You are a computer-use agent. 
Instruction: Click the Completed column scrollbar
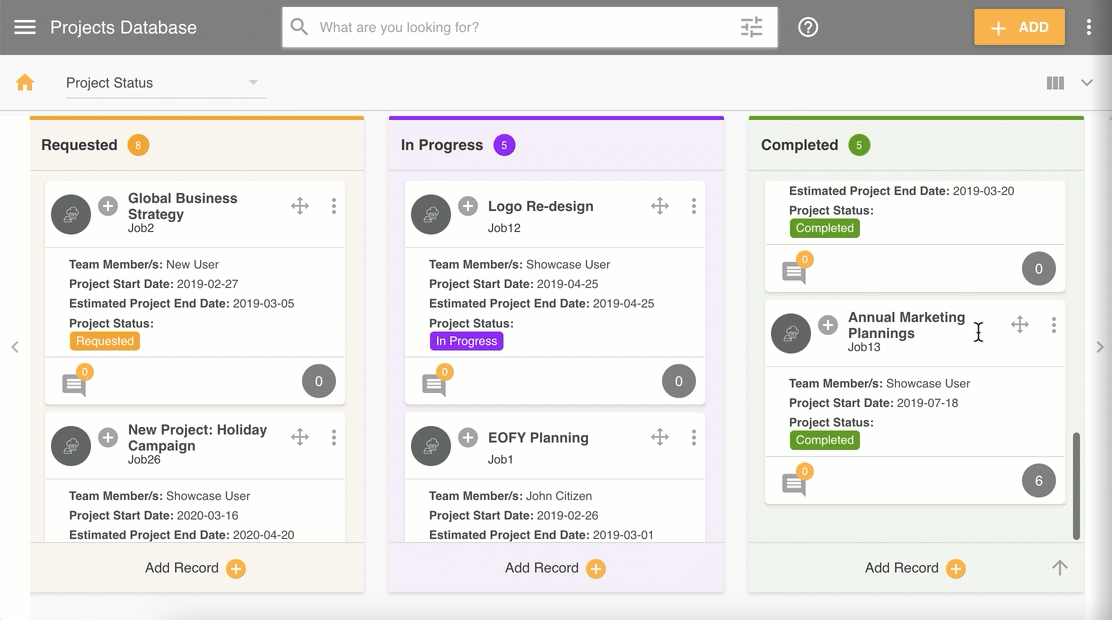point(1077,486)
